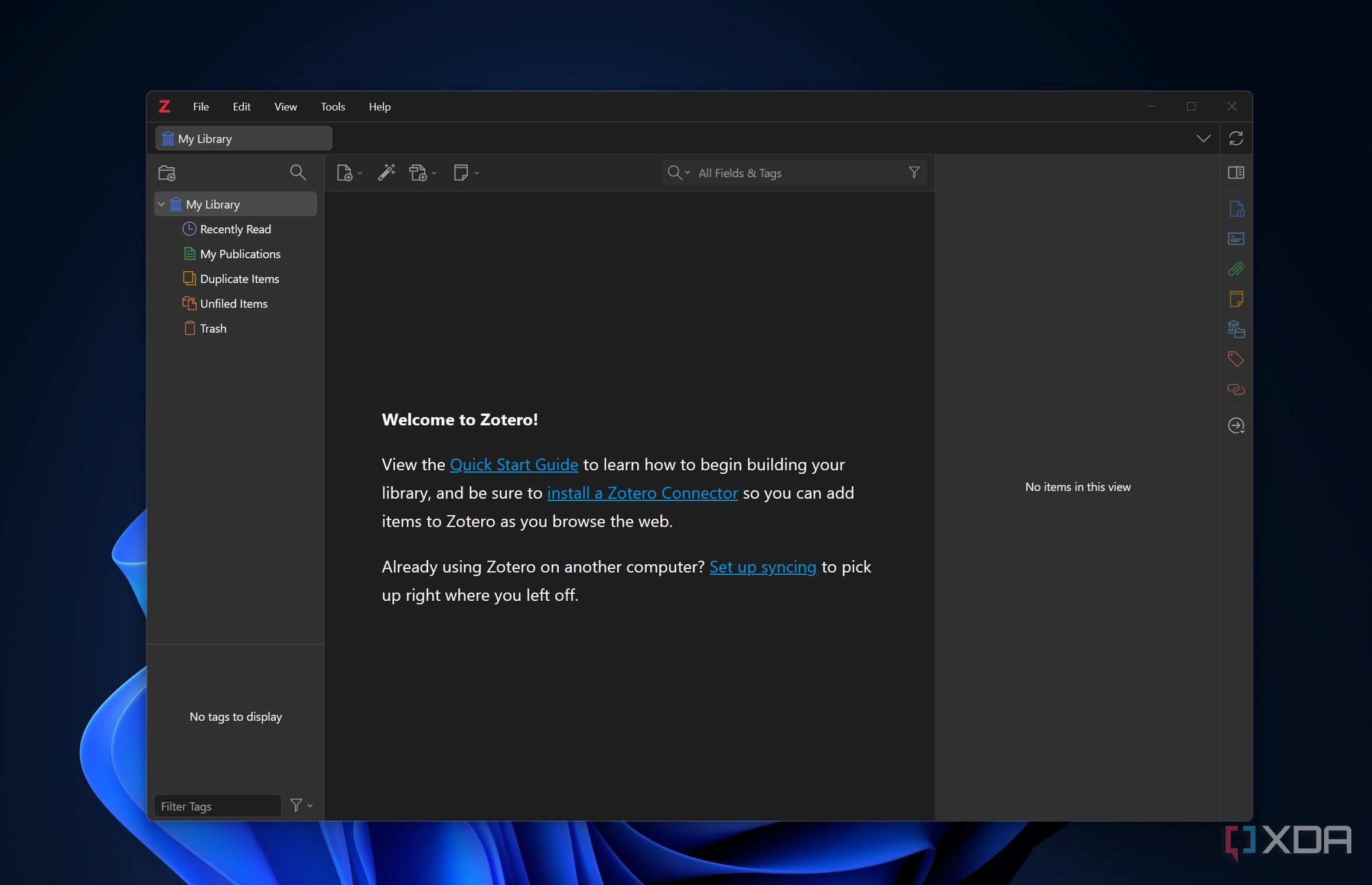
Task: Minimize the Zotero window
Action: 1151,106
